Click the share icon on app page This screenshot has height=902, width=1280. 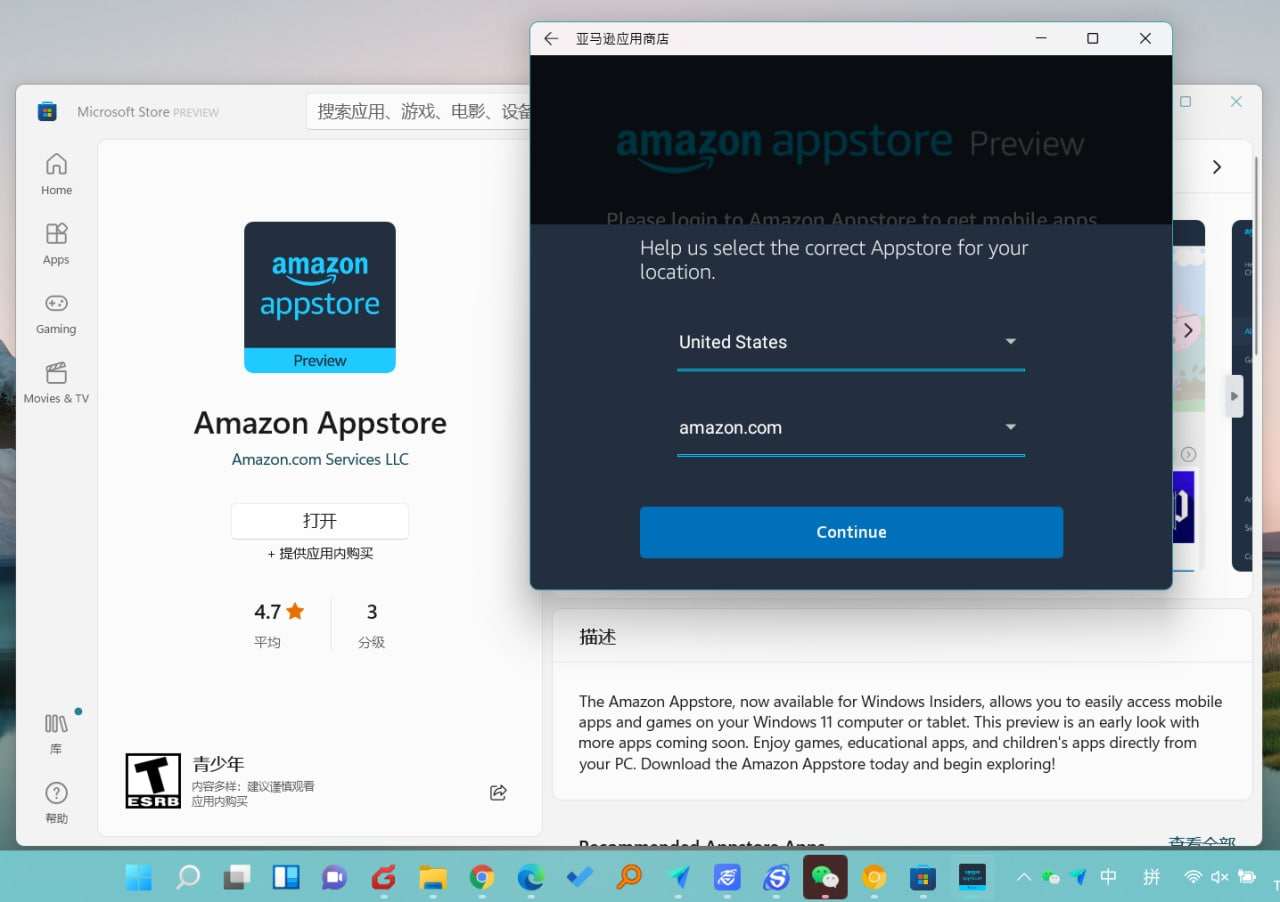[x=498, y=793]
